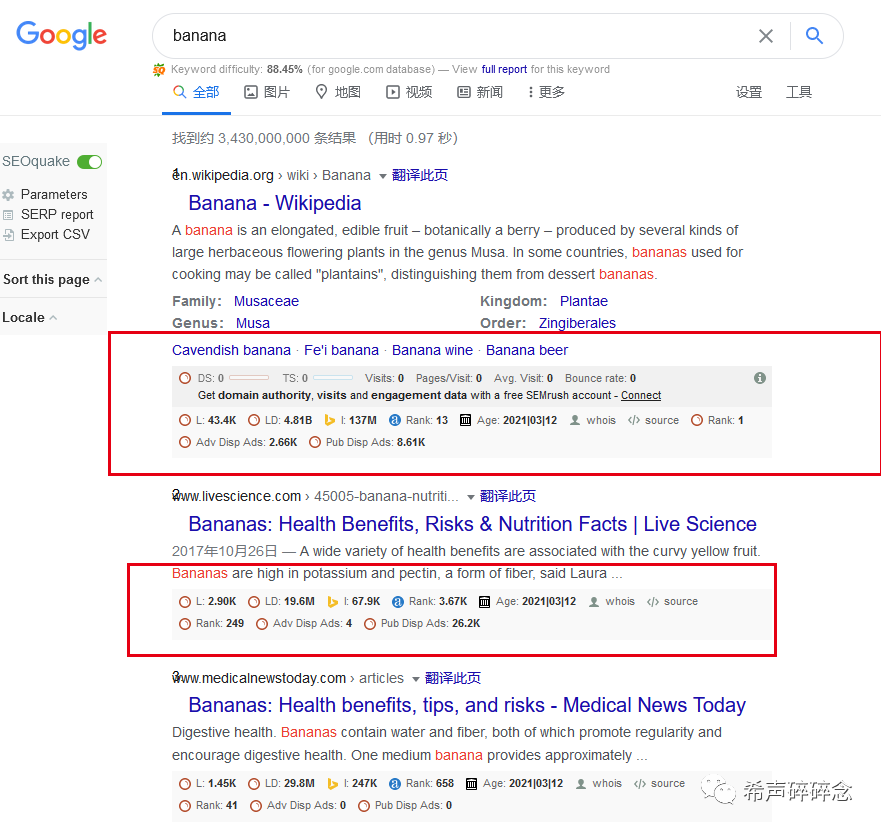Click full report keyword link
This screenshot has width=881, height=830.
(504, 69)
